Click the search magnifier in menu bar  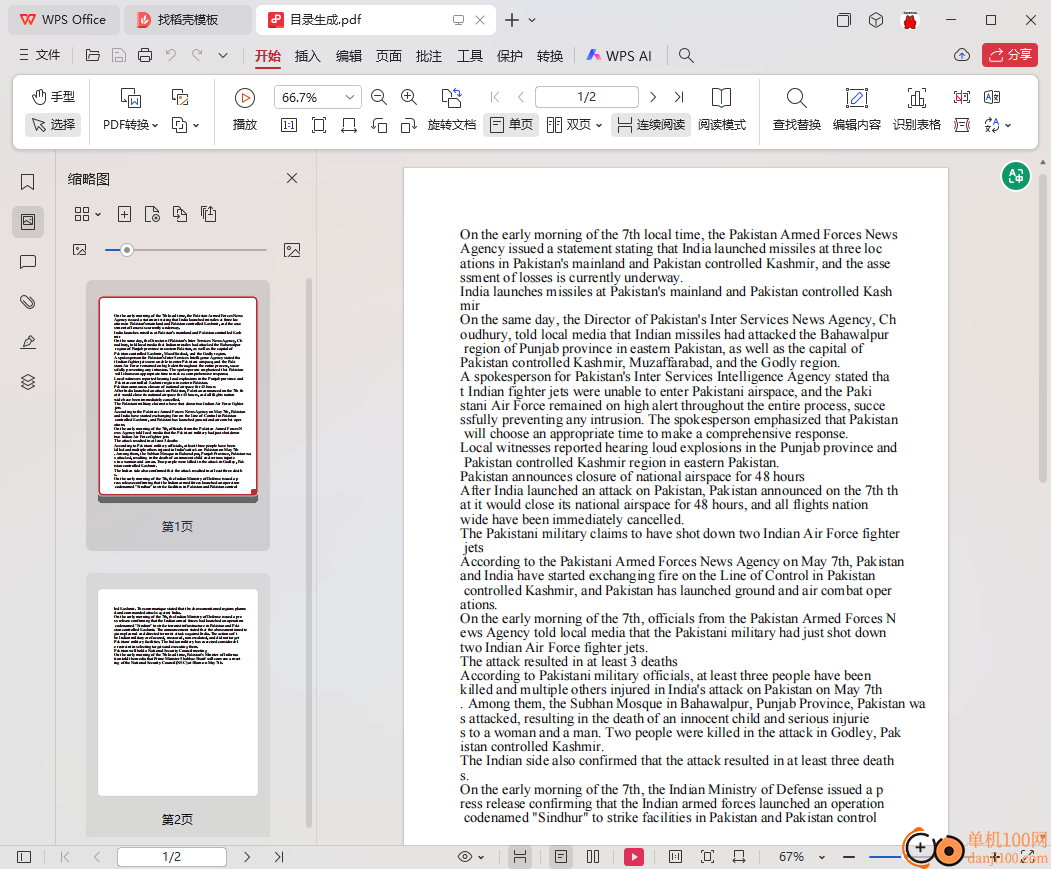(x=686, y=55)
